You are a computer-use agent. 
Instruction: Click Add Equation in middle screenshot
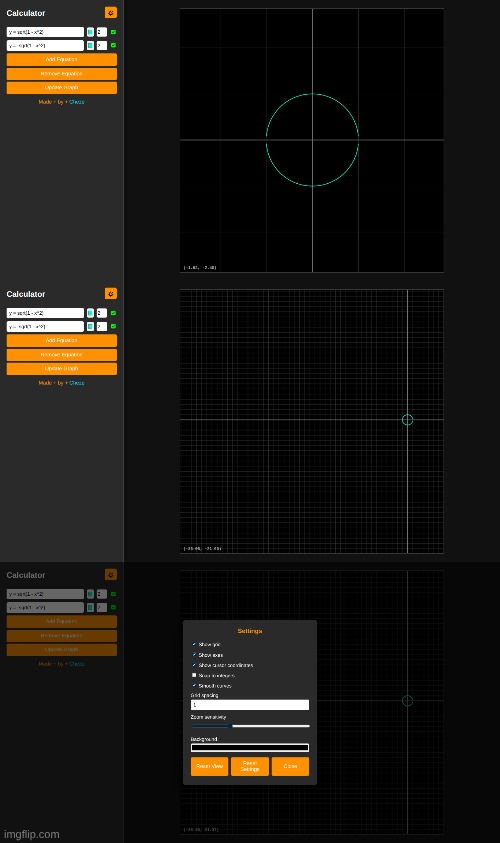(x=62, y=340)
